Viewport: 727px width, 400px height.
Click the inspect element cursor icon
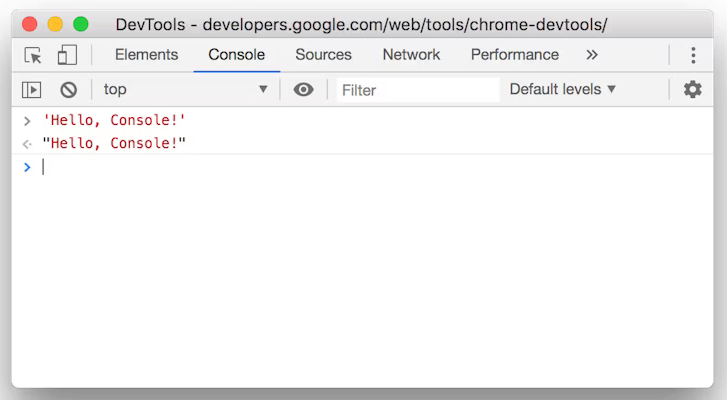pyautogui.click(x=33, y=55)
